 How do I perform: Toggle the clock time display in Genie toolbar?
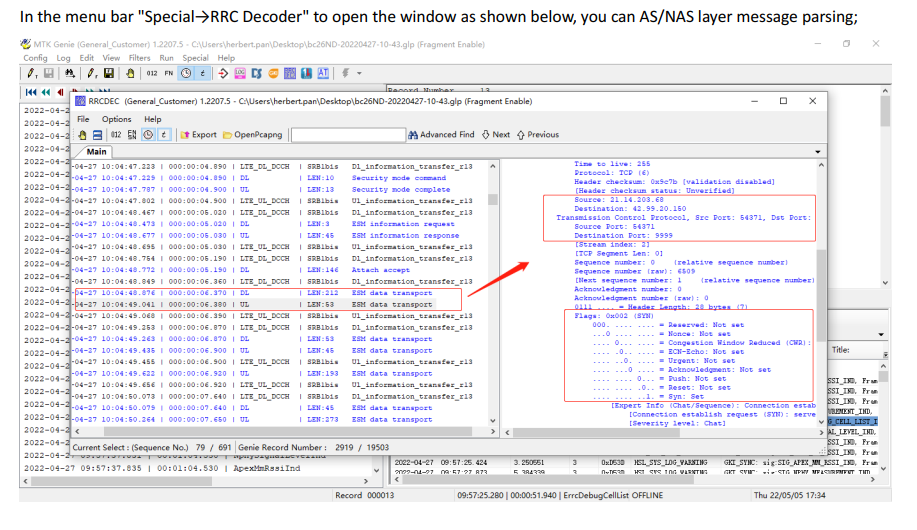(186, 73)
